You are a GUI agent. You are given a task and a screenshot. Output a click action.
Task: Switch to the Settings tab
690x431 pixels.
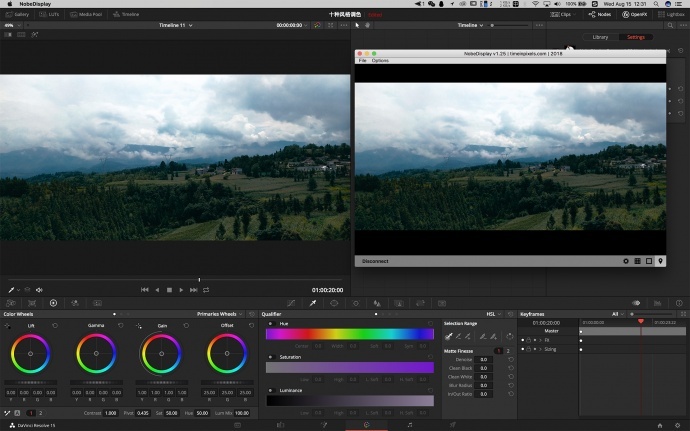pos(635,37)
